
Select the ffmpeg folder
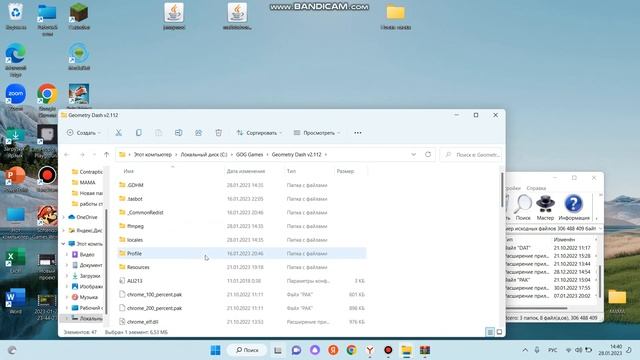[242, 226]
